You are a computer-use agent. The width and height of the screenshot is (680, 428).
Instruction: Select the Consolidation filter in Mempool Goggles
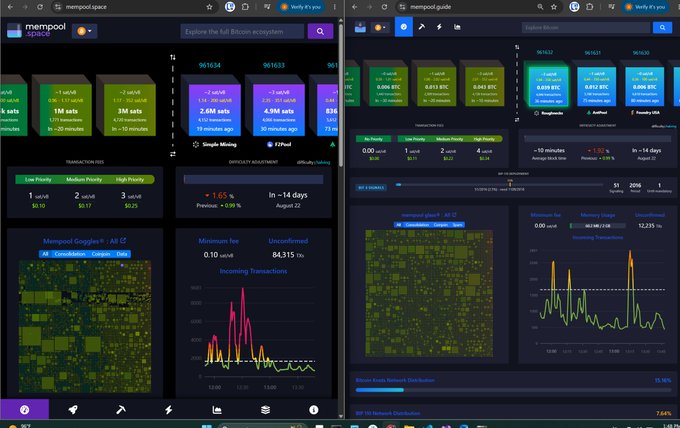[x=70, y=254]
